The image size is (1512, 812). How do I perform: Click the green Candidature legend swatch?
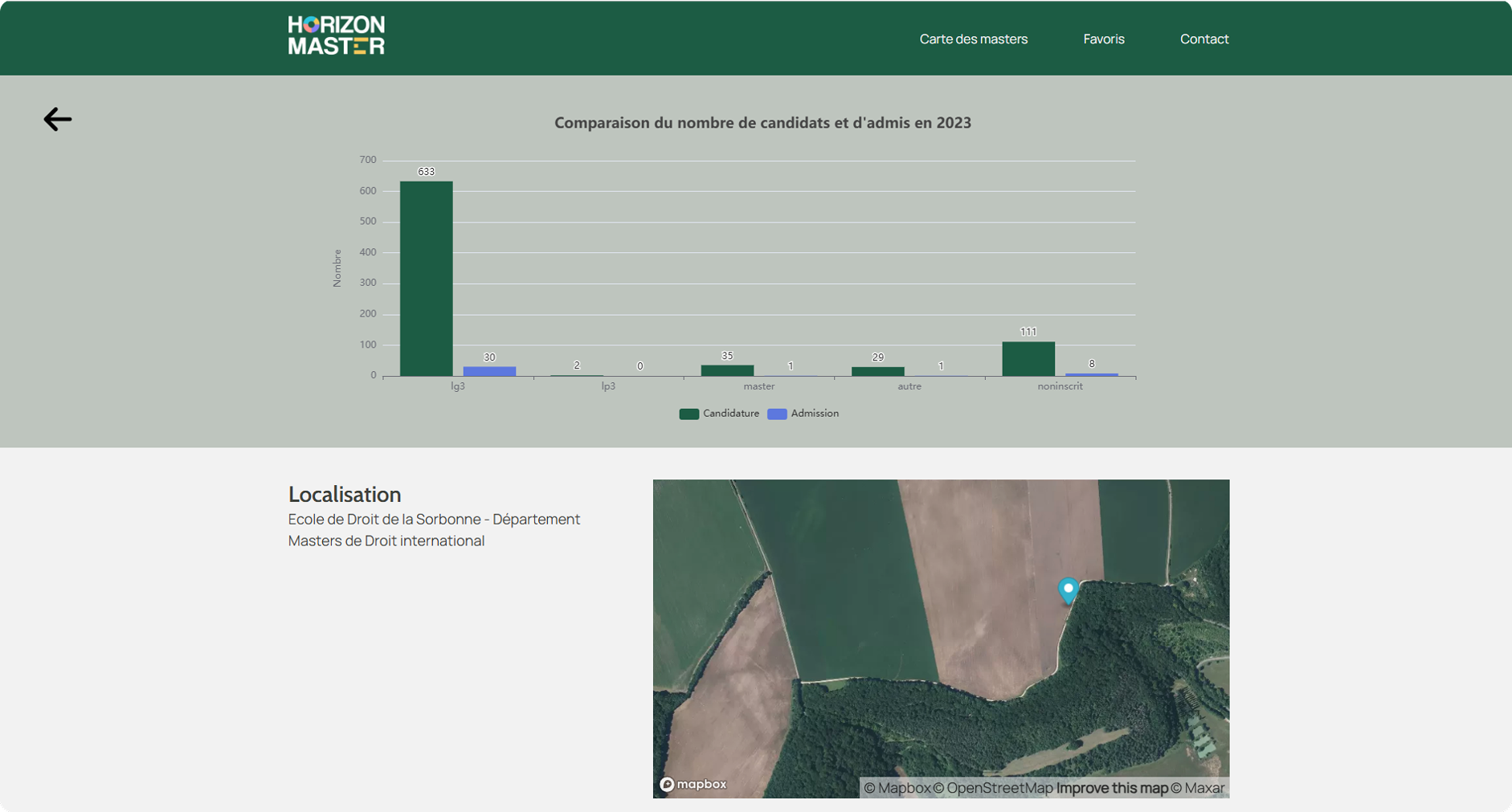pos(689,414)
